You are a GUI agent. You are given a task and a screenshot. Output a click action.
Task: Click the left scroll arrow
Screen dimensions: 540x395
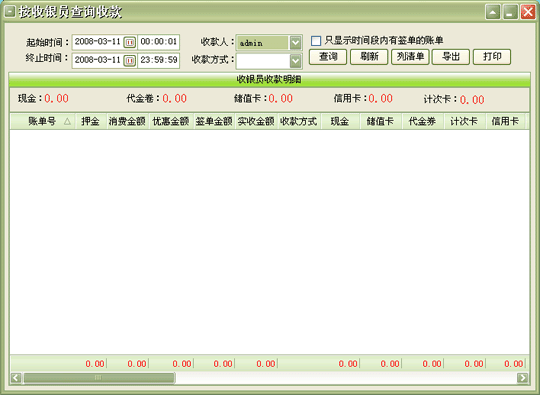click(x=15, y=378)
